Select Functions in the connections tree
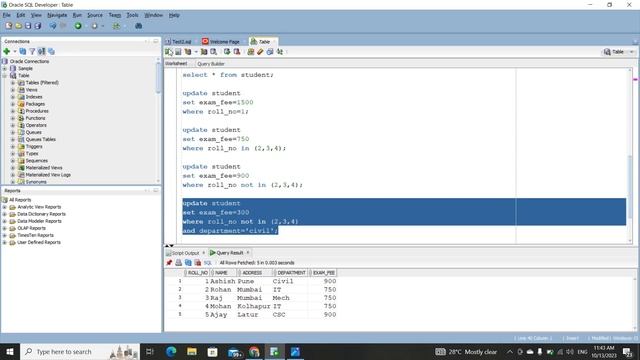640x360 pixels. (x=36, y=118)
